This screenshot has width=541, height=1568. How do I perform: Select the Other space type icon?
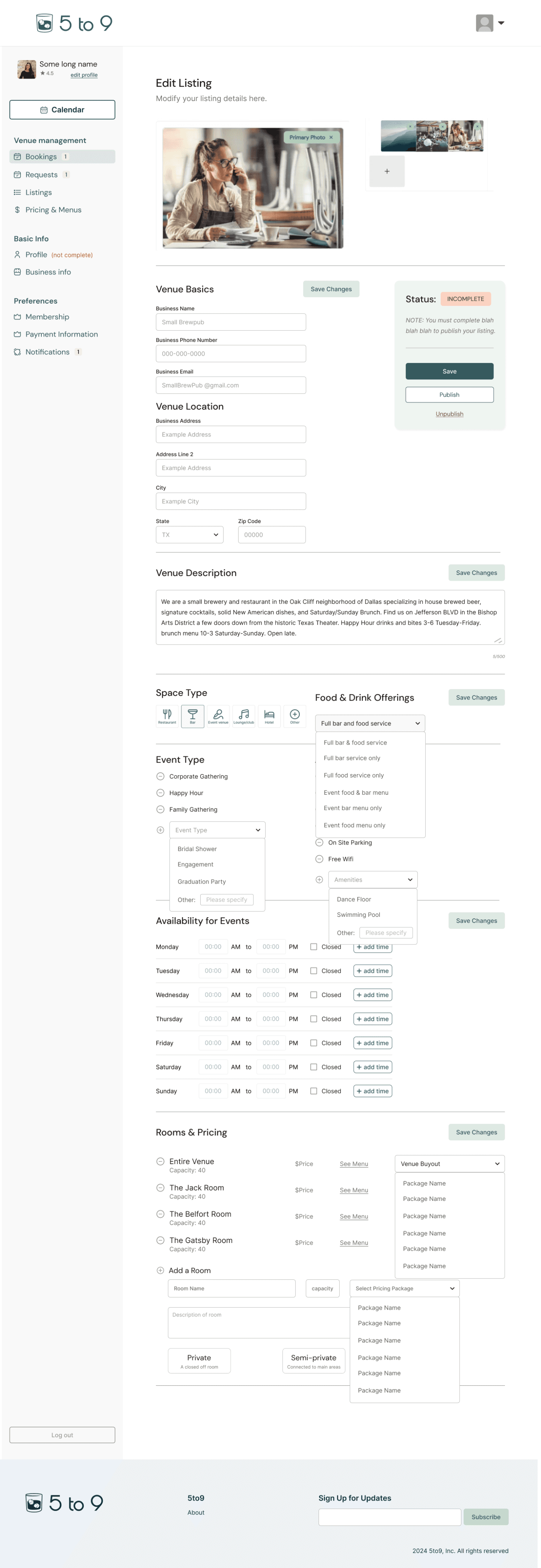click(294, 716)
